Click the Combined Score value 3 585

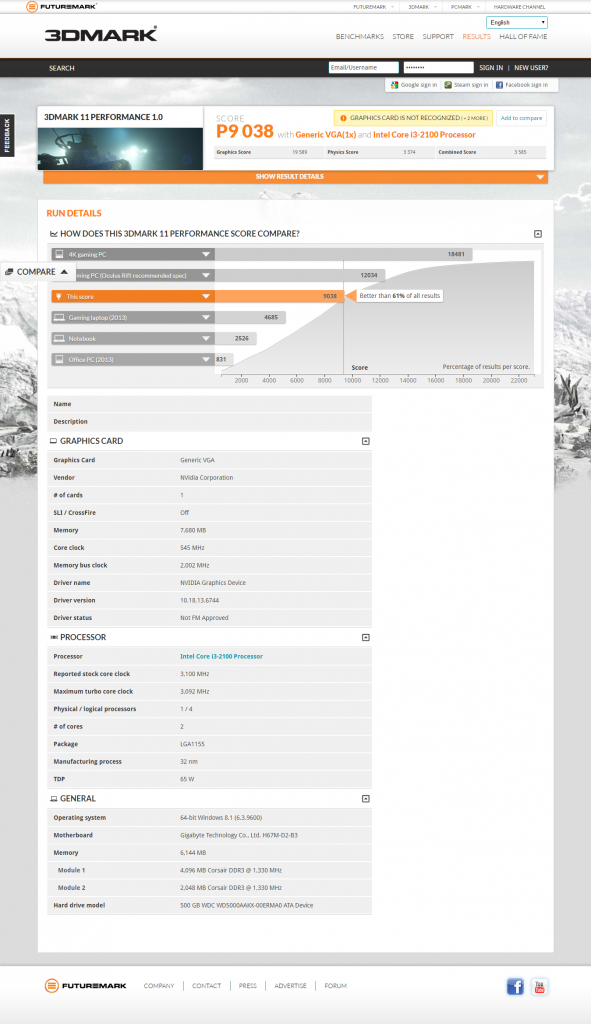520,152
